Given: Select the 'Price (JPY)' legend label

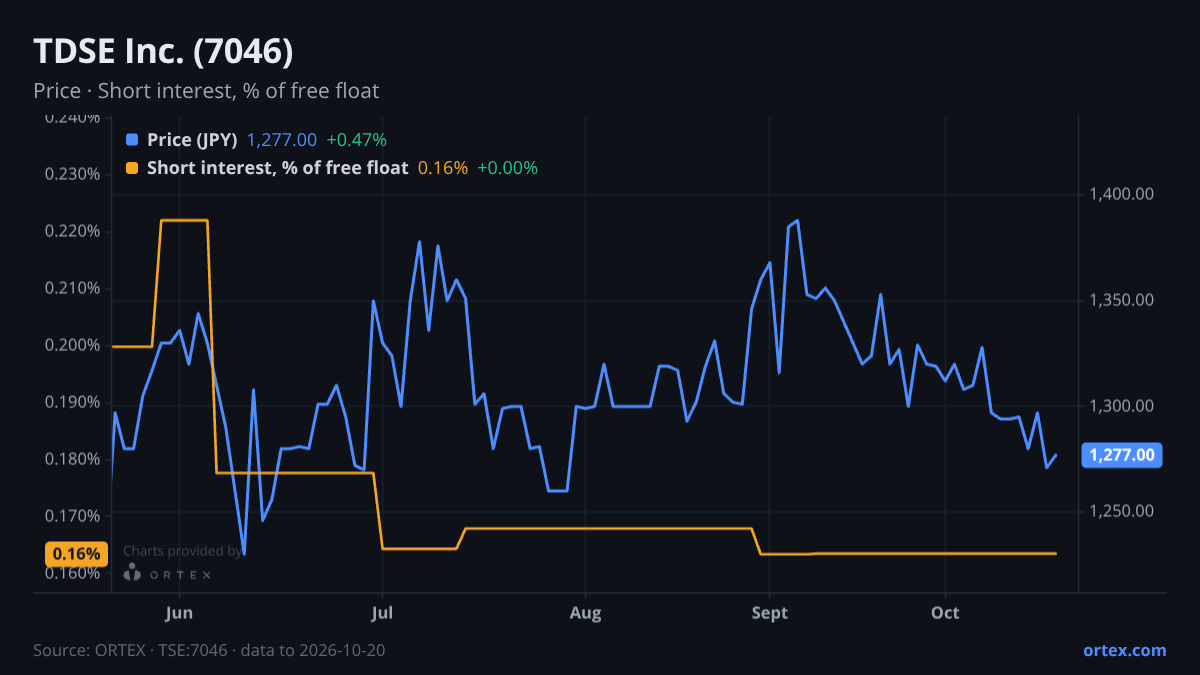Looking at the screenshot, I should pyautogui.click(x=192, y=140).
